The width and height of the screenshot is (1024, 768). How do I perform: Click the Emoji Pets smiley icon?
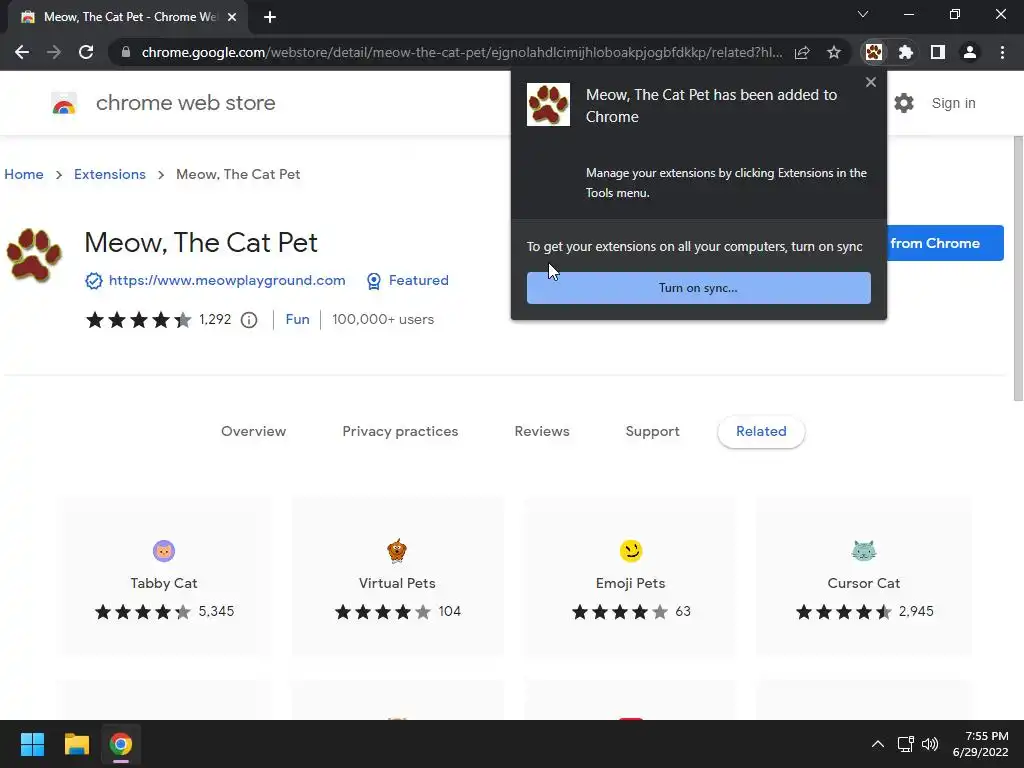(631, 551)
